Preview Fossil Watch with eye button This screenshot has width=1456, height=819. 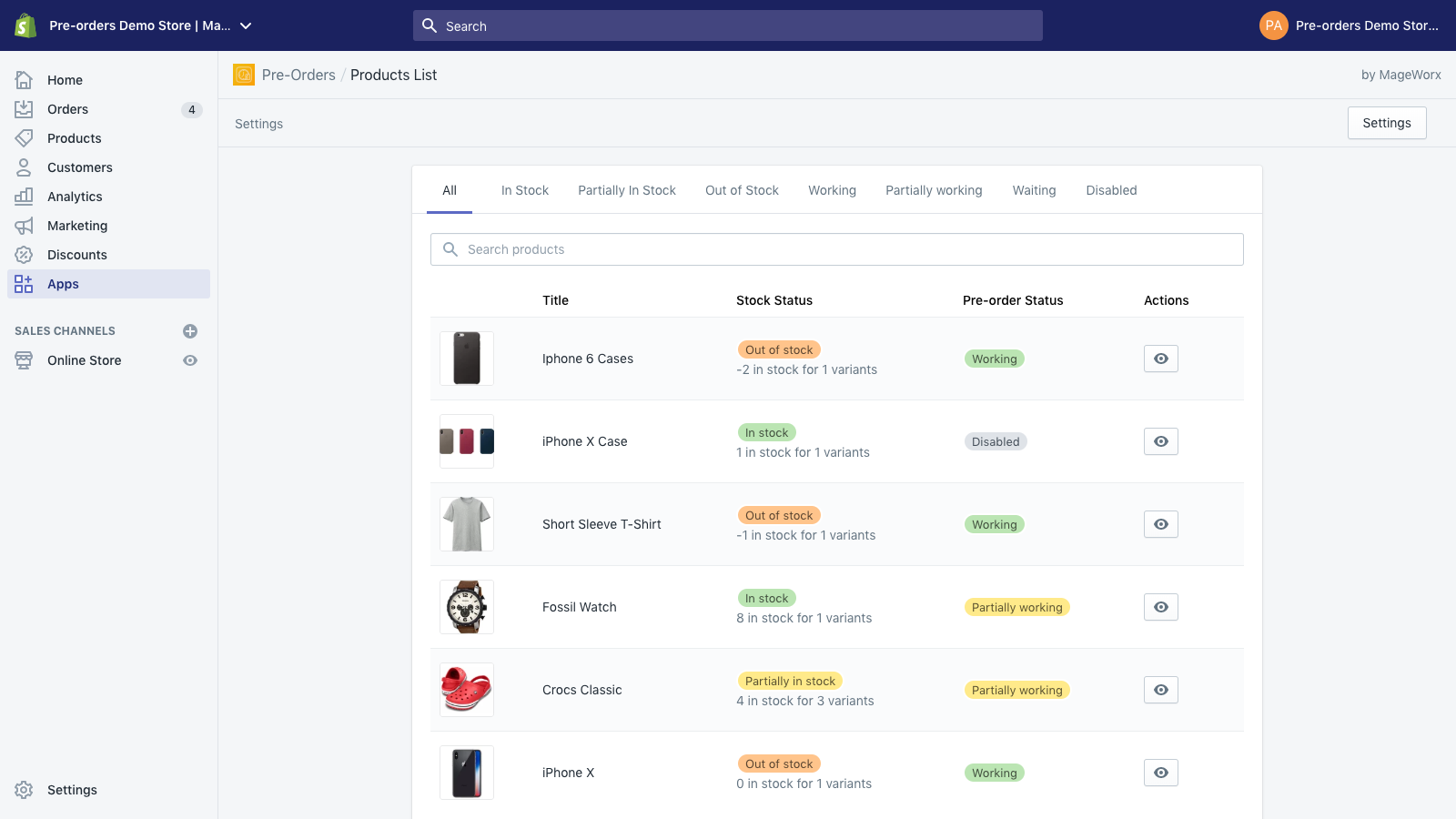coord(1161,607)
